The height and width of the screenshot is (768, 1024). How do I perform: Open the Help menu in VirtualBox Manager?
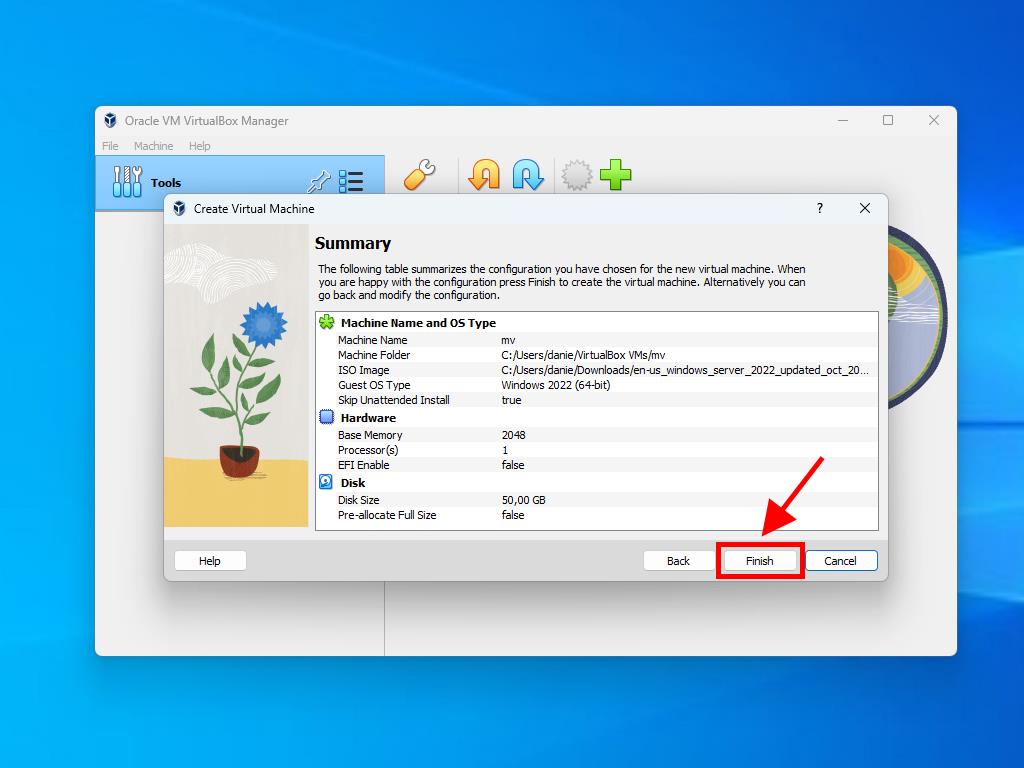[x=199, y=146]
